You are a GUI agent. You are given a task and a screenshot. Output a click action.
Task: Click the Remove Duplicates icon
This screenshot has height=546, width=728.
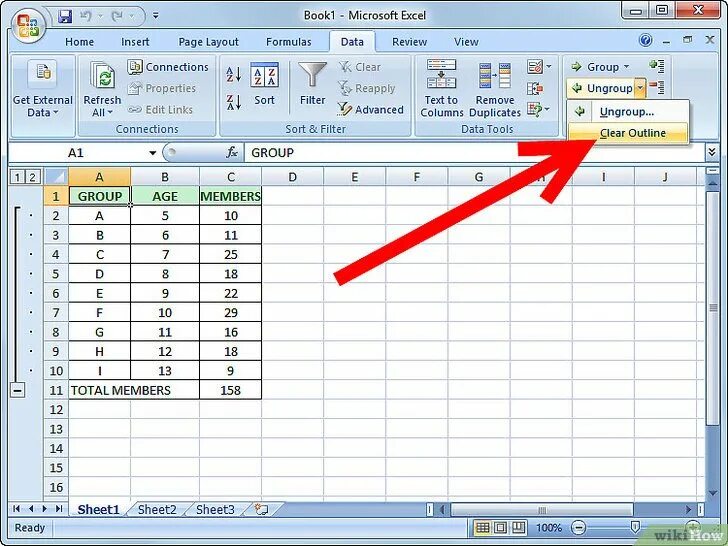pyautogui.click(x=495, y=75)
